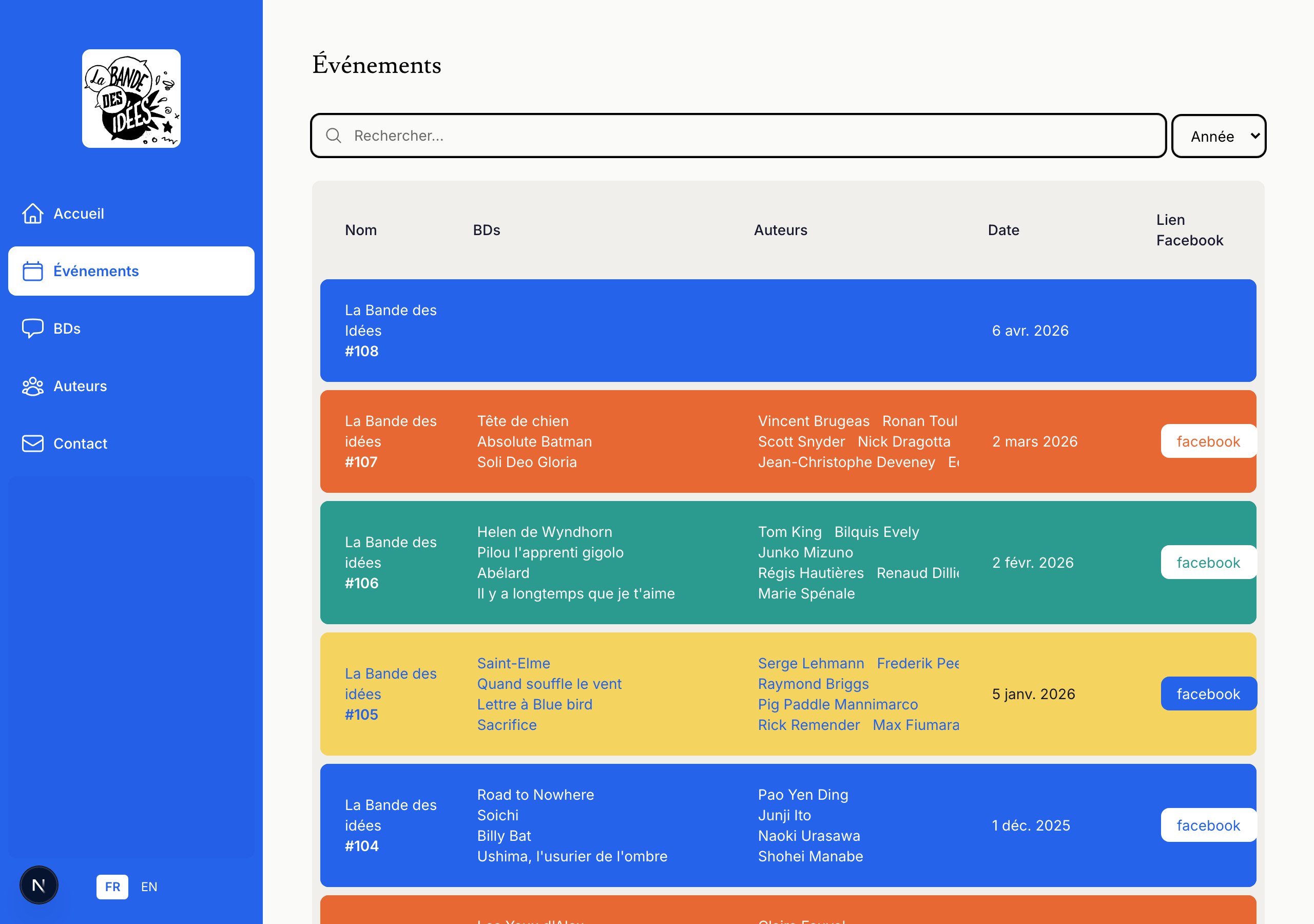Open the BD Quand souffle le vent
This screenshot has width=1314, height=924.
(x=549, y=684)
